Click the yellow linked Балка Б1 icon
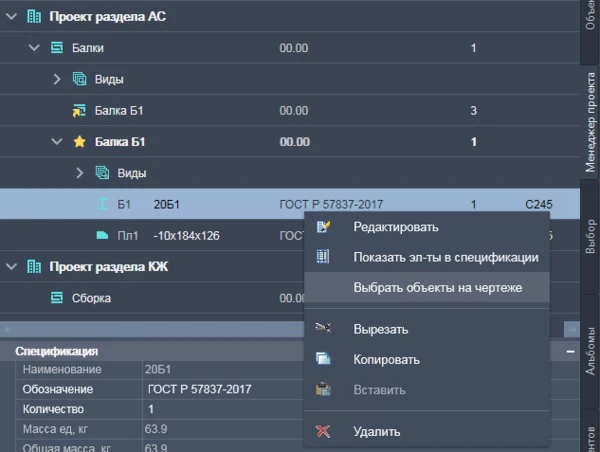Image resolution: width=600 pixels, height=452 pixels. pyautogui.click(x=80, y=110)
